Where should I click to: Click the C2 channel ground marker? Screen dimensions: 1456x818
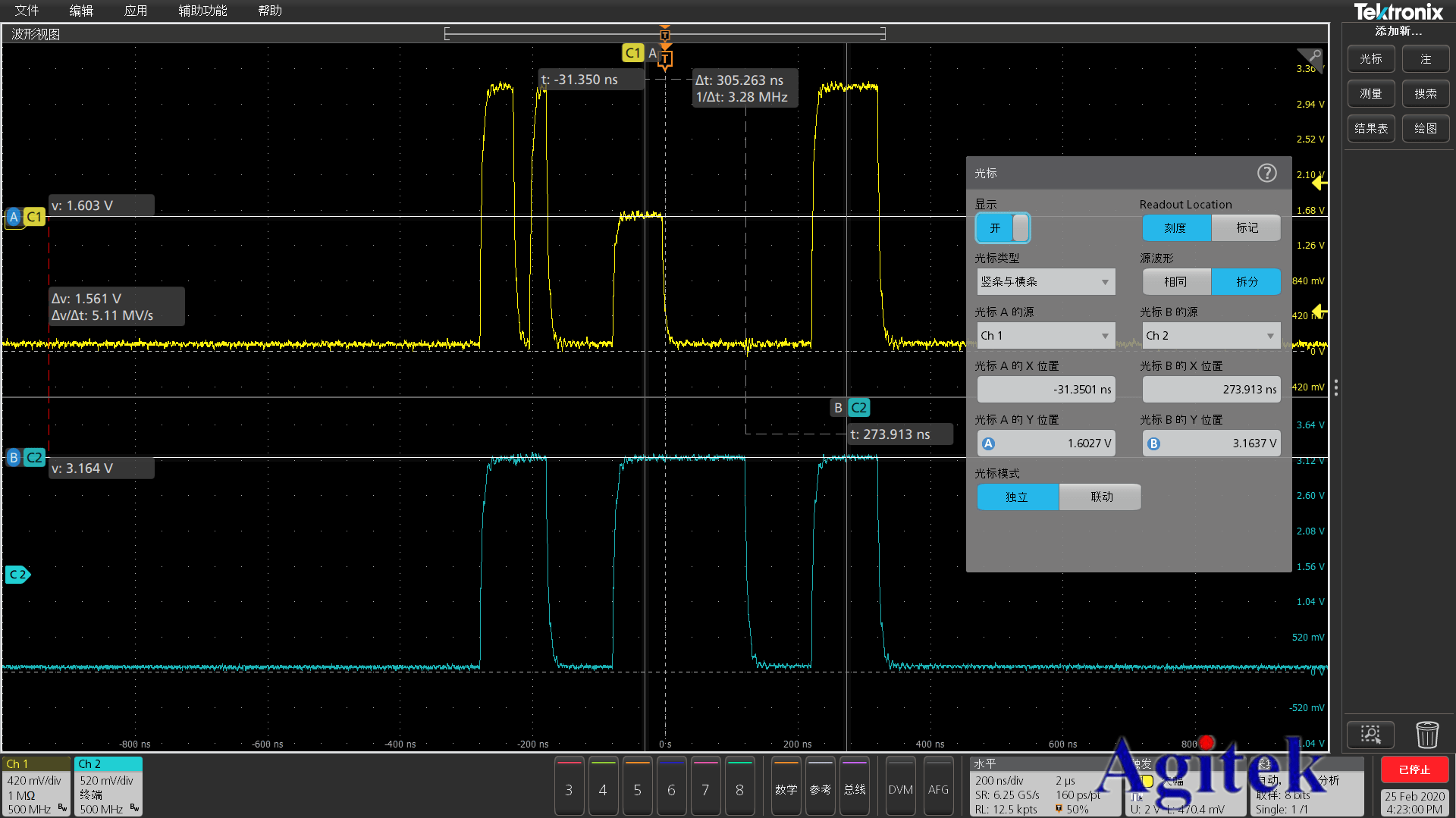tap(17, 575)
